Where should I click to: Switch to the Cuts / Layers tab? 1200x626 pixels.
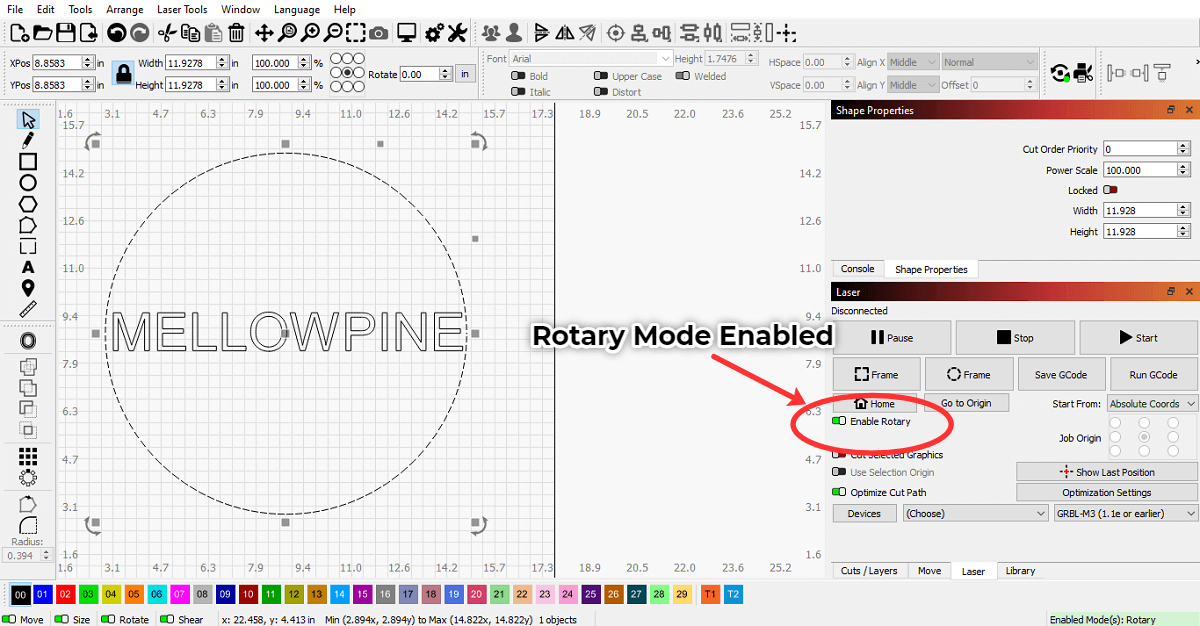869,571
